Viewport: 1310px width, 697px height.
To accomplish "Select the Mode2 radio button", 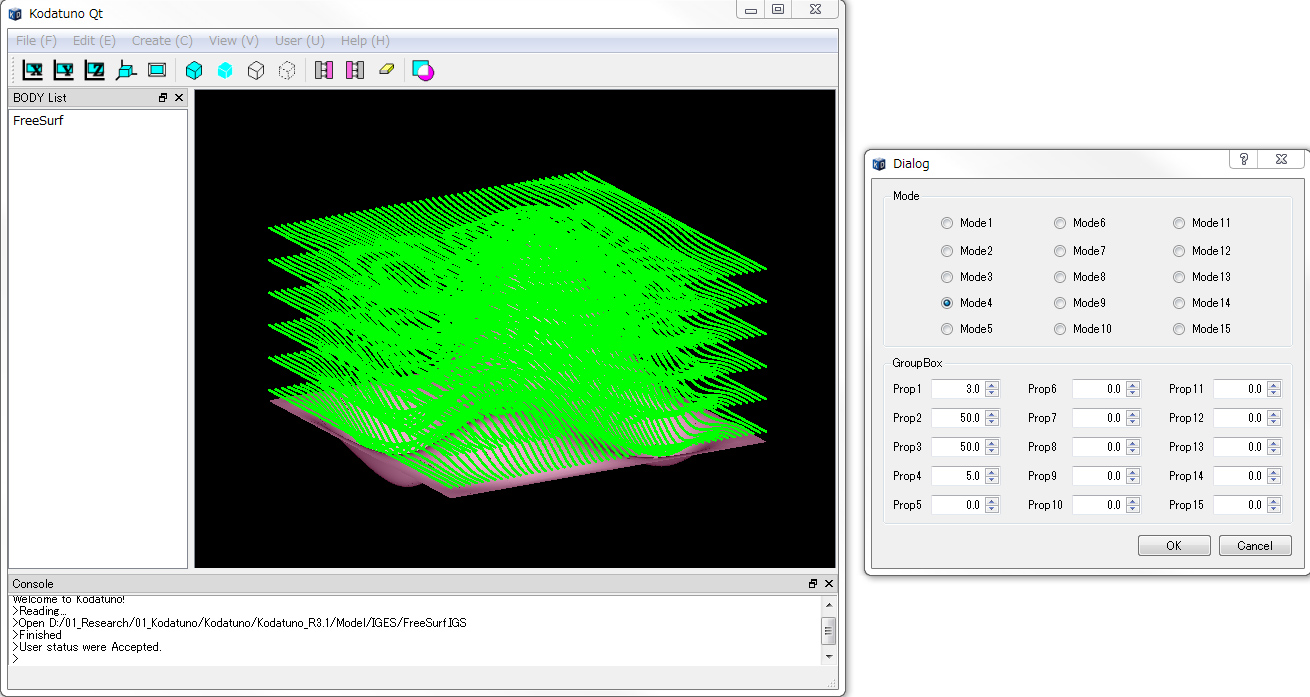I will click(x=947, y=251).
